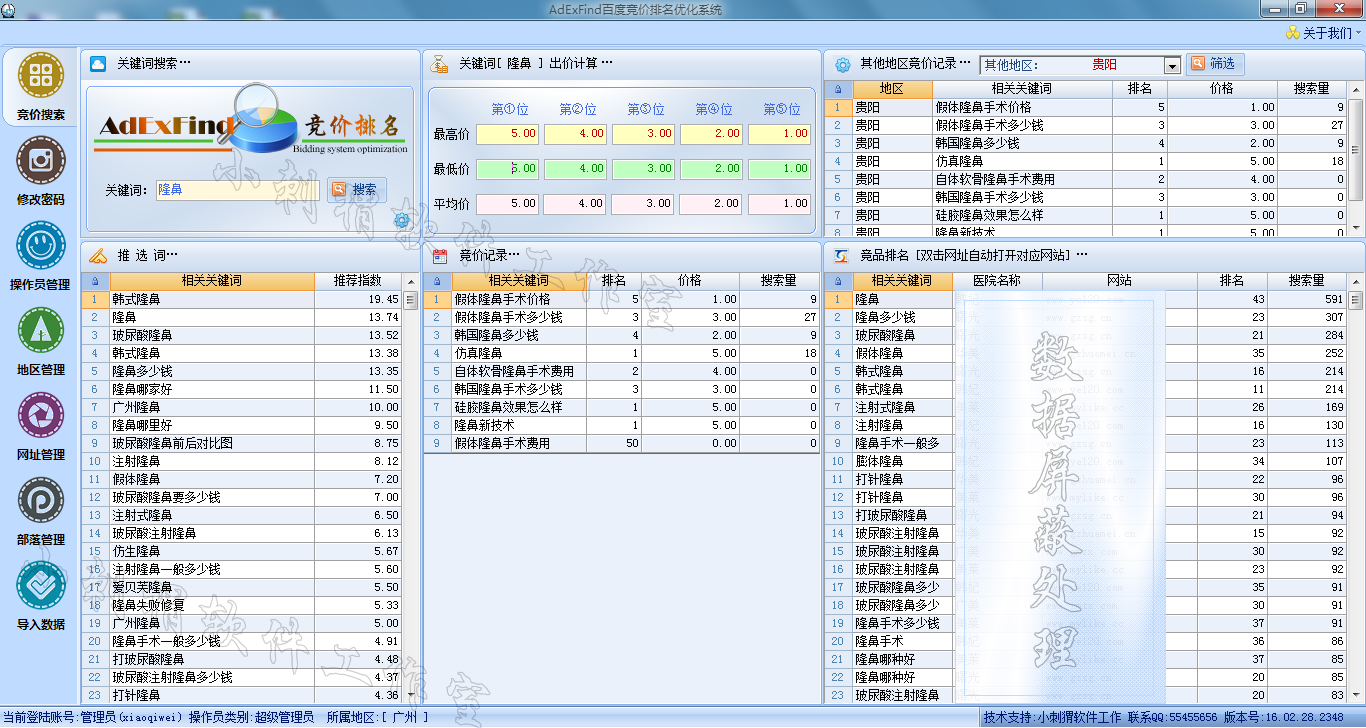Screen dimensions: 1366x728
Task: Select 仿真隆鼻 row in 竞价记录 table
Action: click(x=620, y=353)
